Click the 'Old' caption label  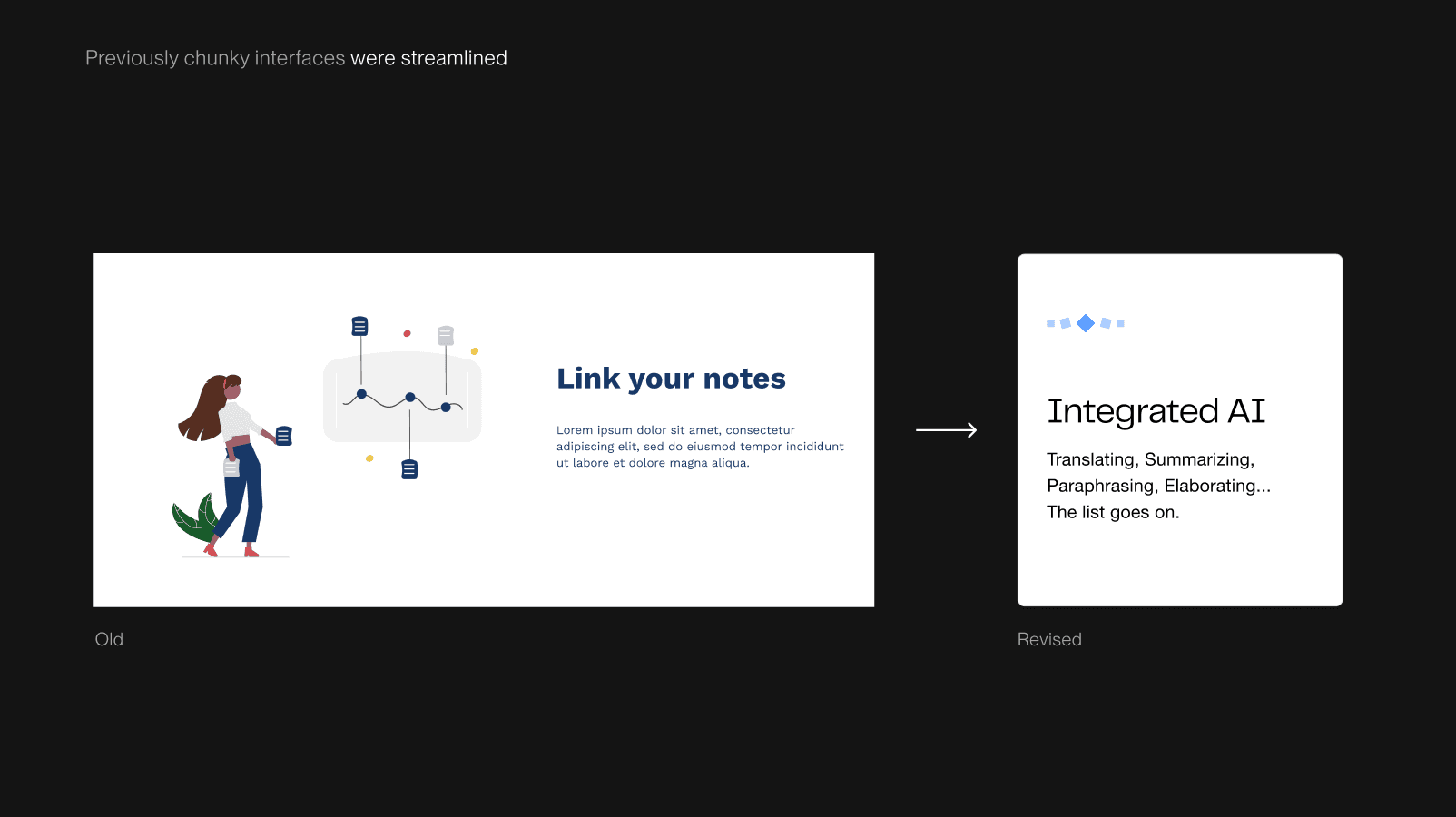point(109,639)
